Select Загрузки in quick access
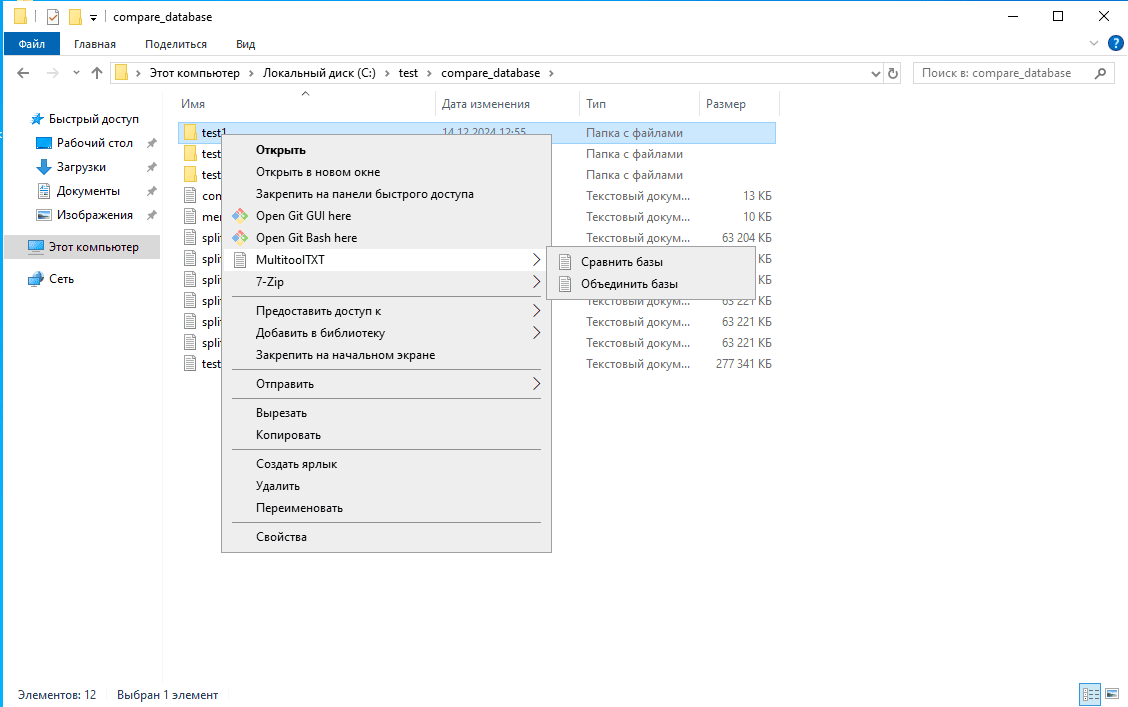This screenshot has height=707, width=1128. click(81, 167)
